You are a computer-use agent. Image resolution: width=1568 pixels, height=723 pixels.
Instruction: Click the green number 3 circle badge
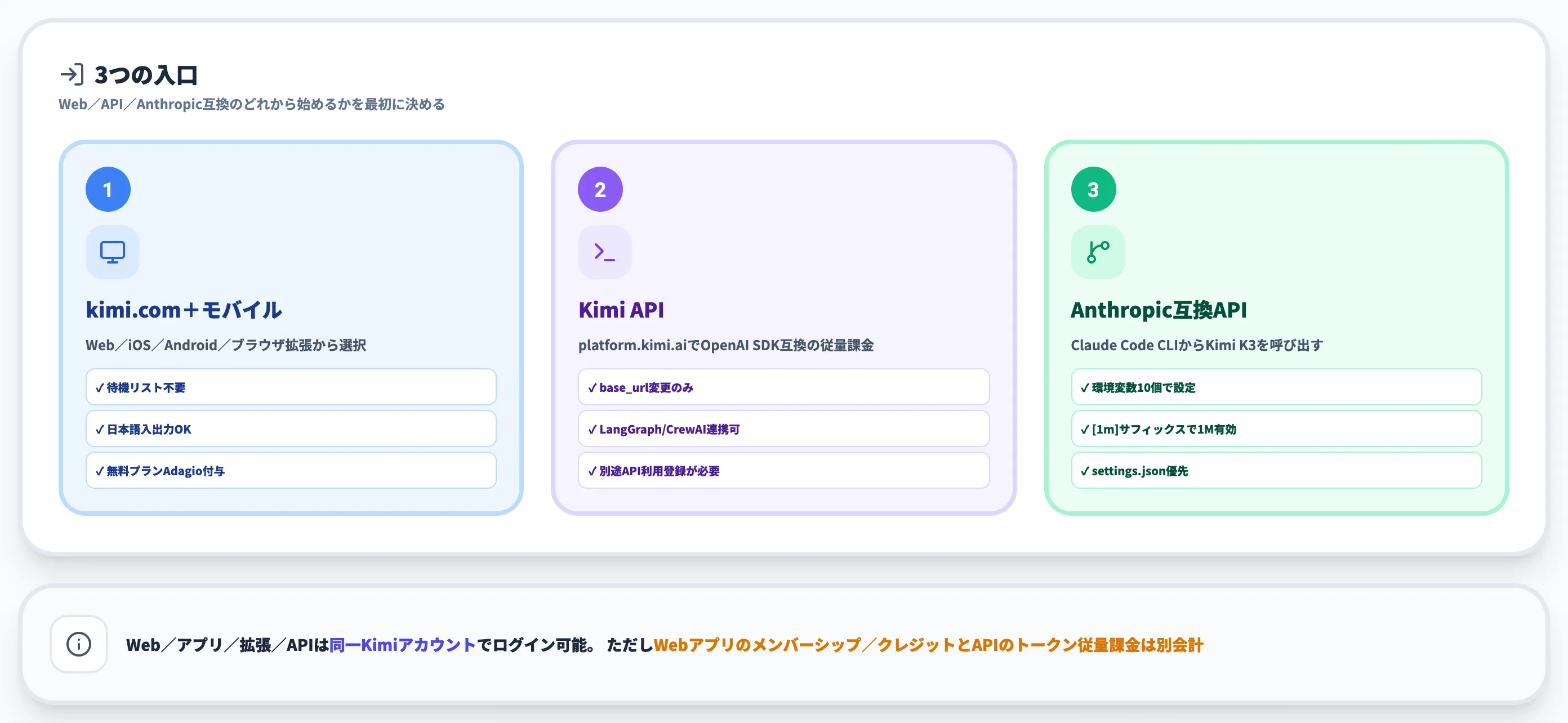[x=1093, y=189]
